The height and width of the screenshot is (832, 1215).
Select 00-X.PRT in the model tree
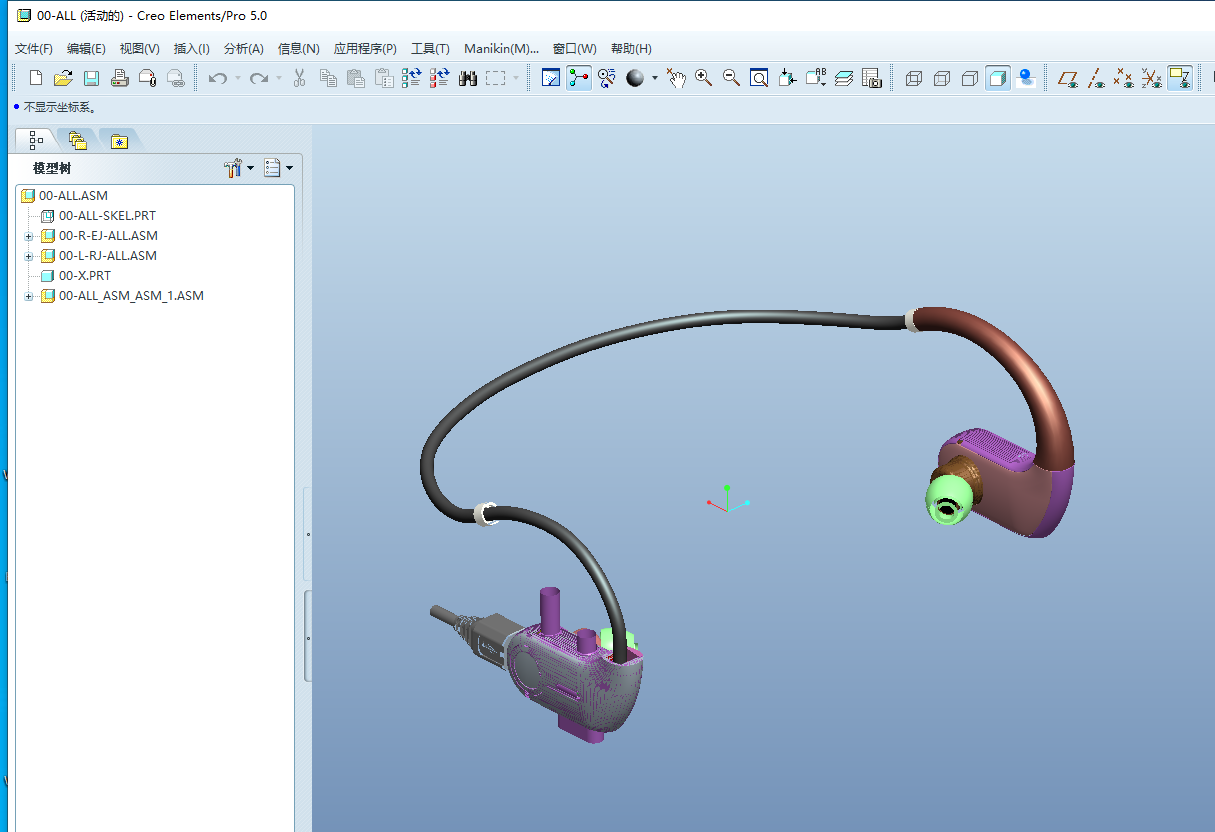click(x=84, y=276)
